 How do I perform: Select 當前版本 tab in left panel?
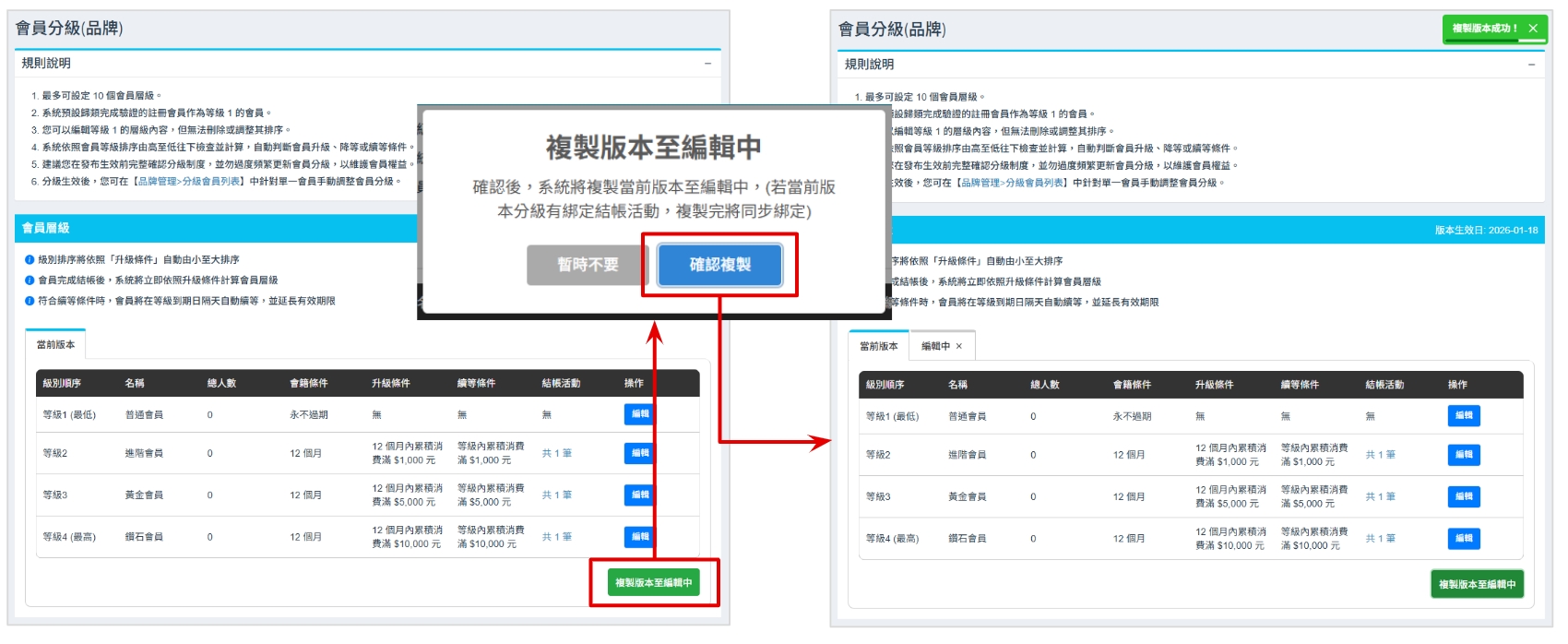[55, 345]
